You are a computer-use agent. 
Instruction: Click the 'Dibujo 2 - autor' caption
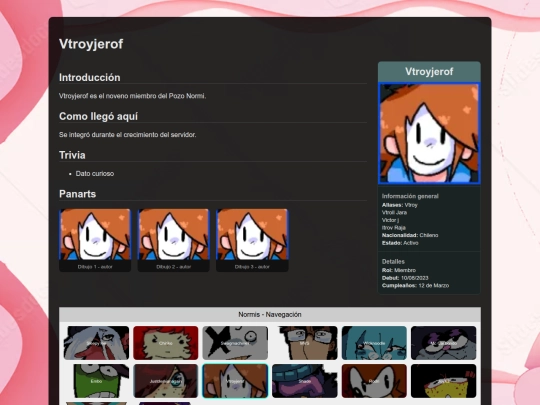(174, 267)
